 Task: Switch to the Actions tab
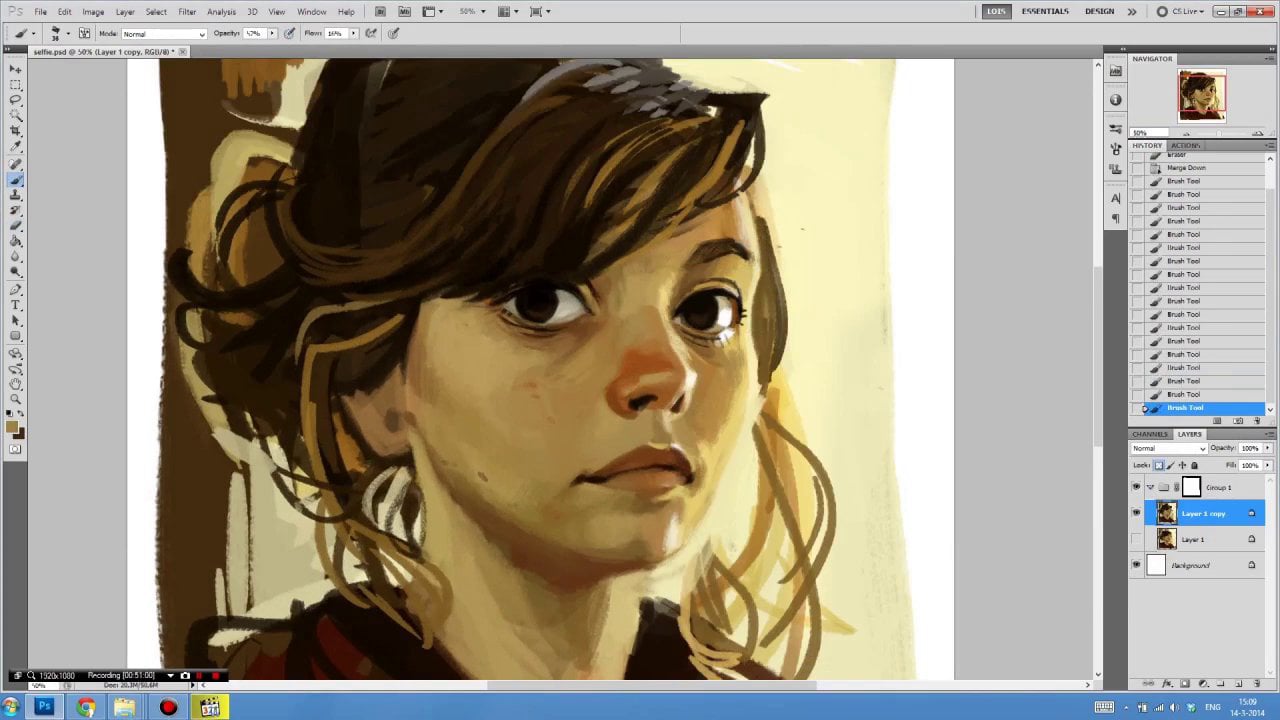pyautogui.click(x=1185, y=145)
